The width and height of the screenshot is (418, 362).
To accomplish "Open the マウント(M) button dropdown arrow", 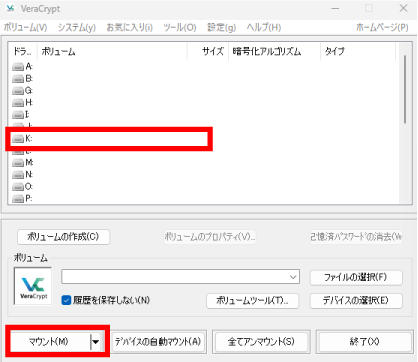I will (96, 342).
